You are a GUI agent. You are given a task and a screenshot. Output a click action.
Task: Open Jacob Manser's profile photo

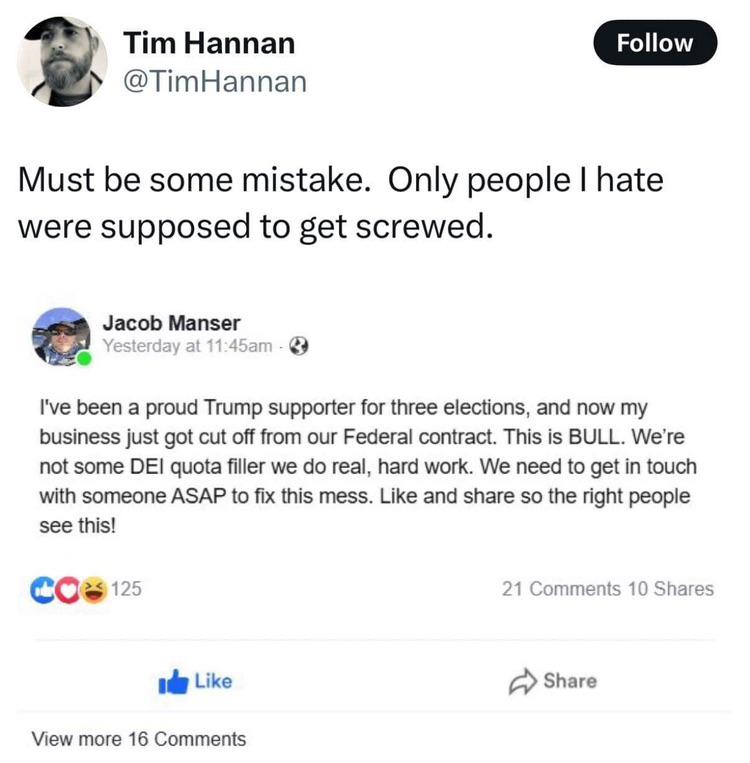pos(61,336)
